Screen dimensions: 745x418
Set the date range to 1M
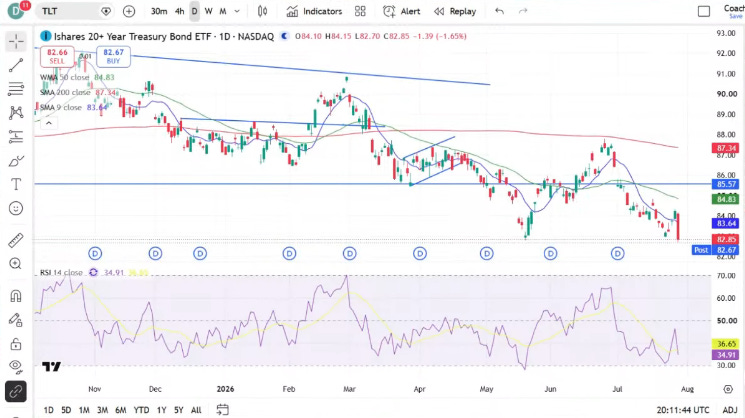coord(84,410)
